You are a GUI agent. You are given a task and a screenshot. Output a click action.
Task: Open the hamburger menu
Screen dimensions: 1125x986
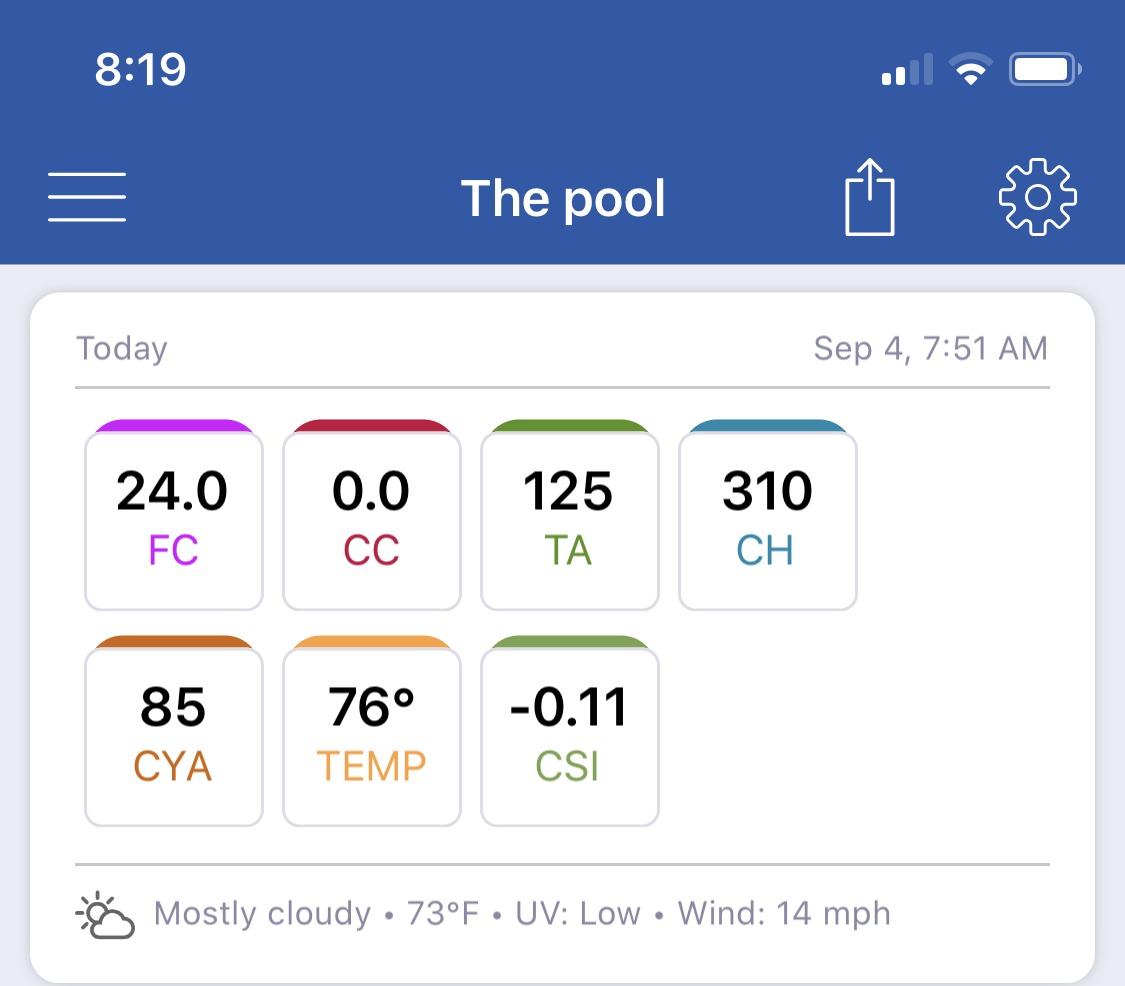click(87, 197)
